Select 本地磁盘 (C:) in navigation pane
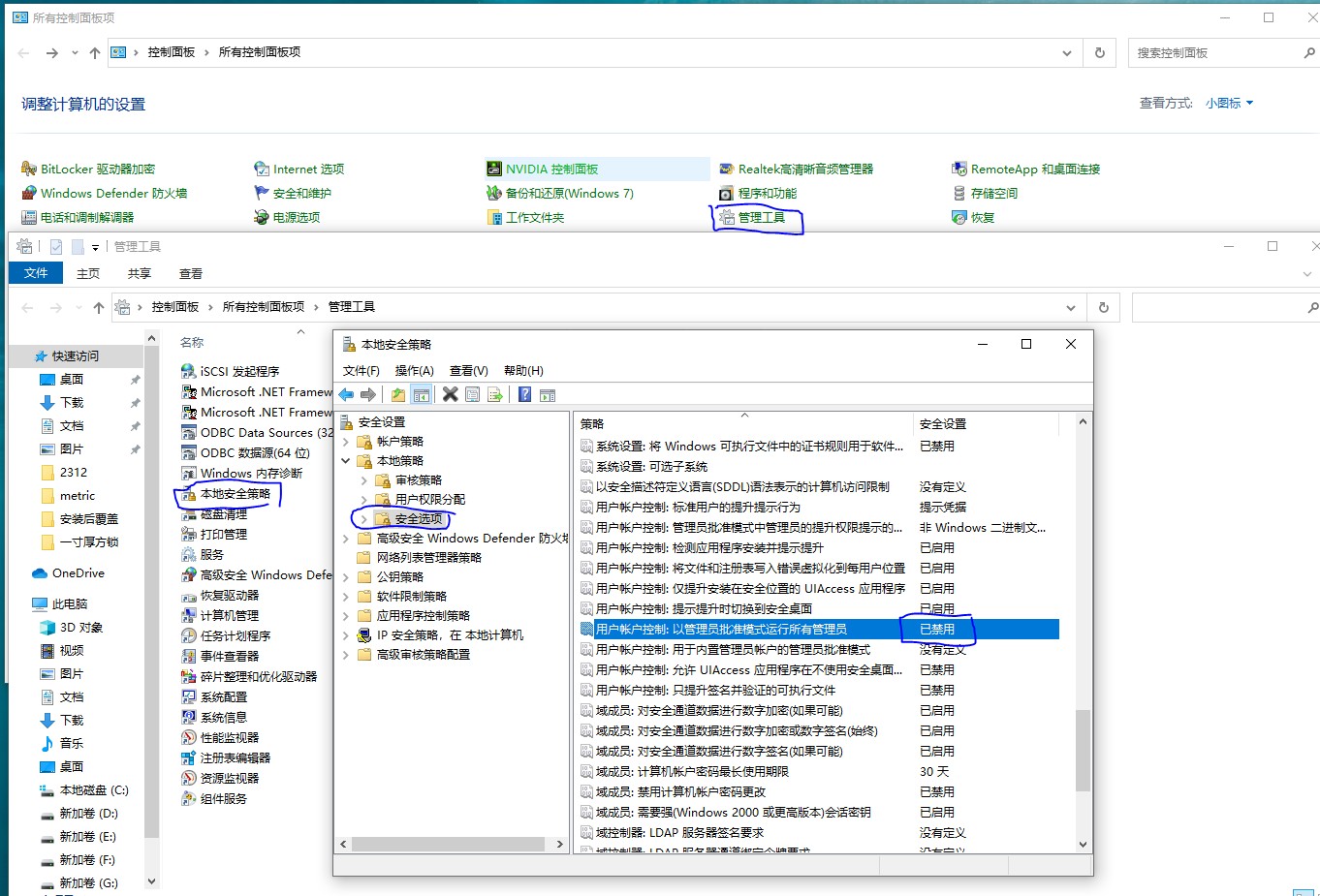 (94, 790)
